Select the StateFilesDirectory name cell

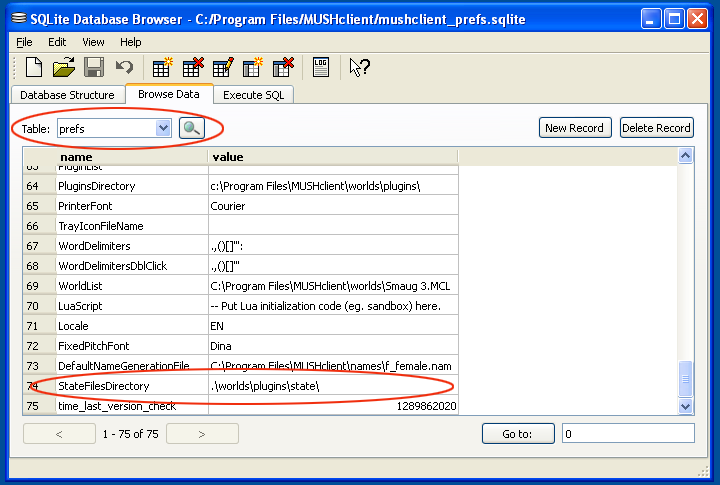pos(132,386)
